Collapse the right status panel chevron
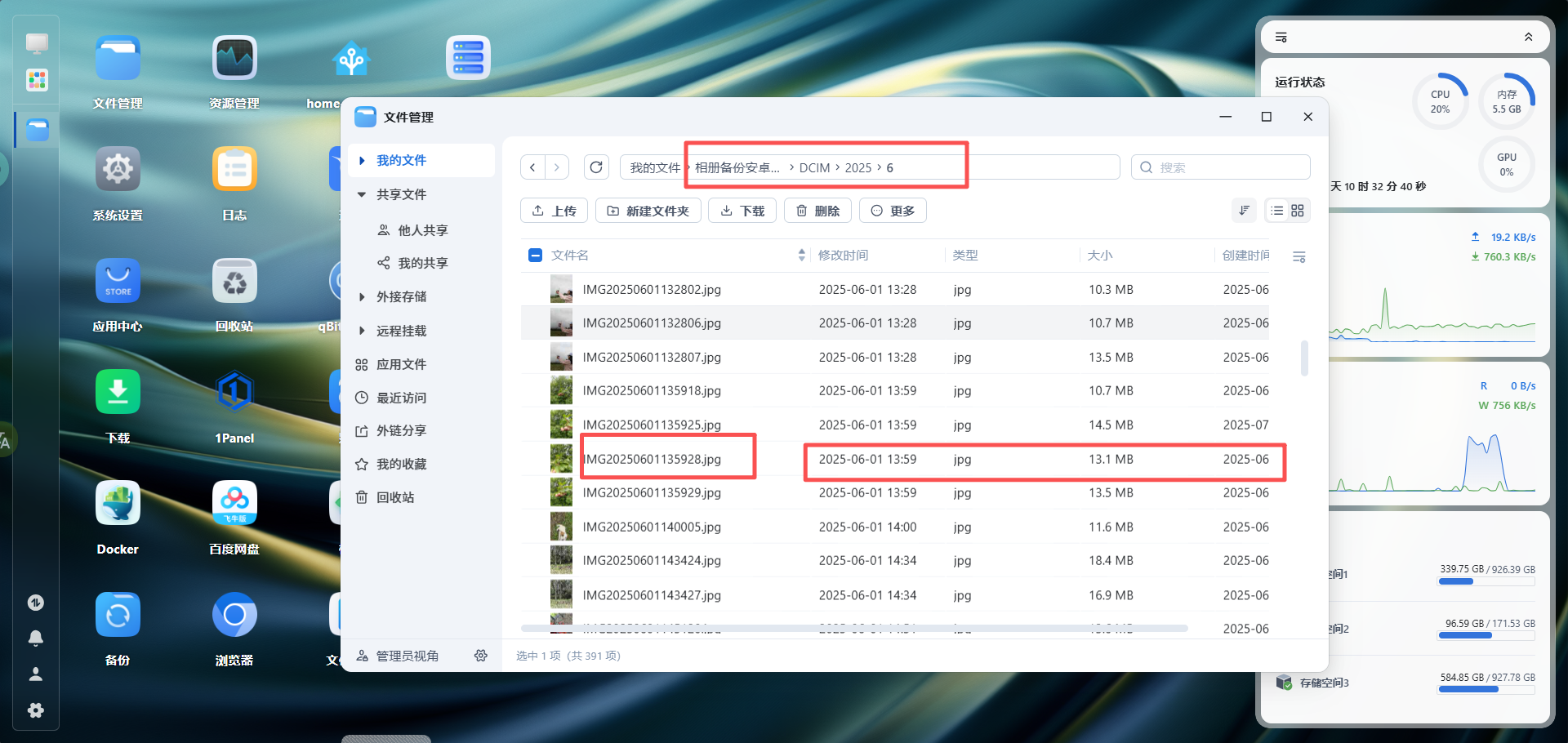Screen dimensions: 1568x743 (x=1528, y=38)
